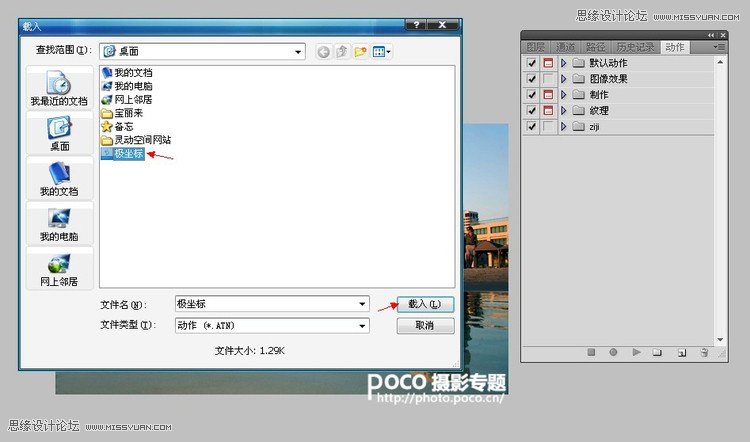750x442 pixels.
Task: Select the 备忘 item
Action: click(x=118, y=127)
